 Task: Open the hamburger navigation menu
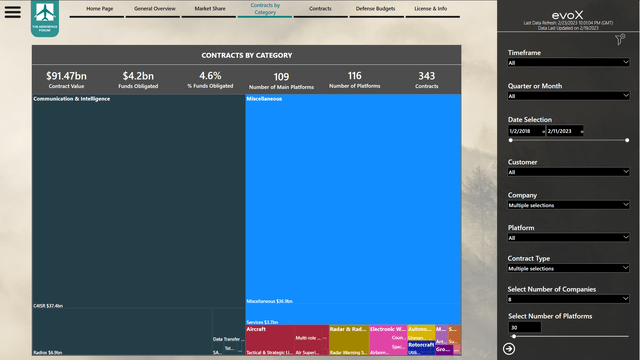point(13,11)
